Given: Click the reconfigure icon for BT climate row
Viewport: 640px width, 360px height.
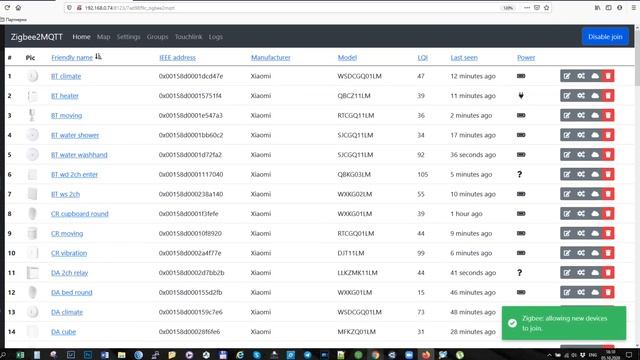Looking at the screenshot, I should pyautogui.click(x=581, y=76).
